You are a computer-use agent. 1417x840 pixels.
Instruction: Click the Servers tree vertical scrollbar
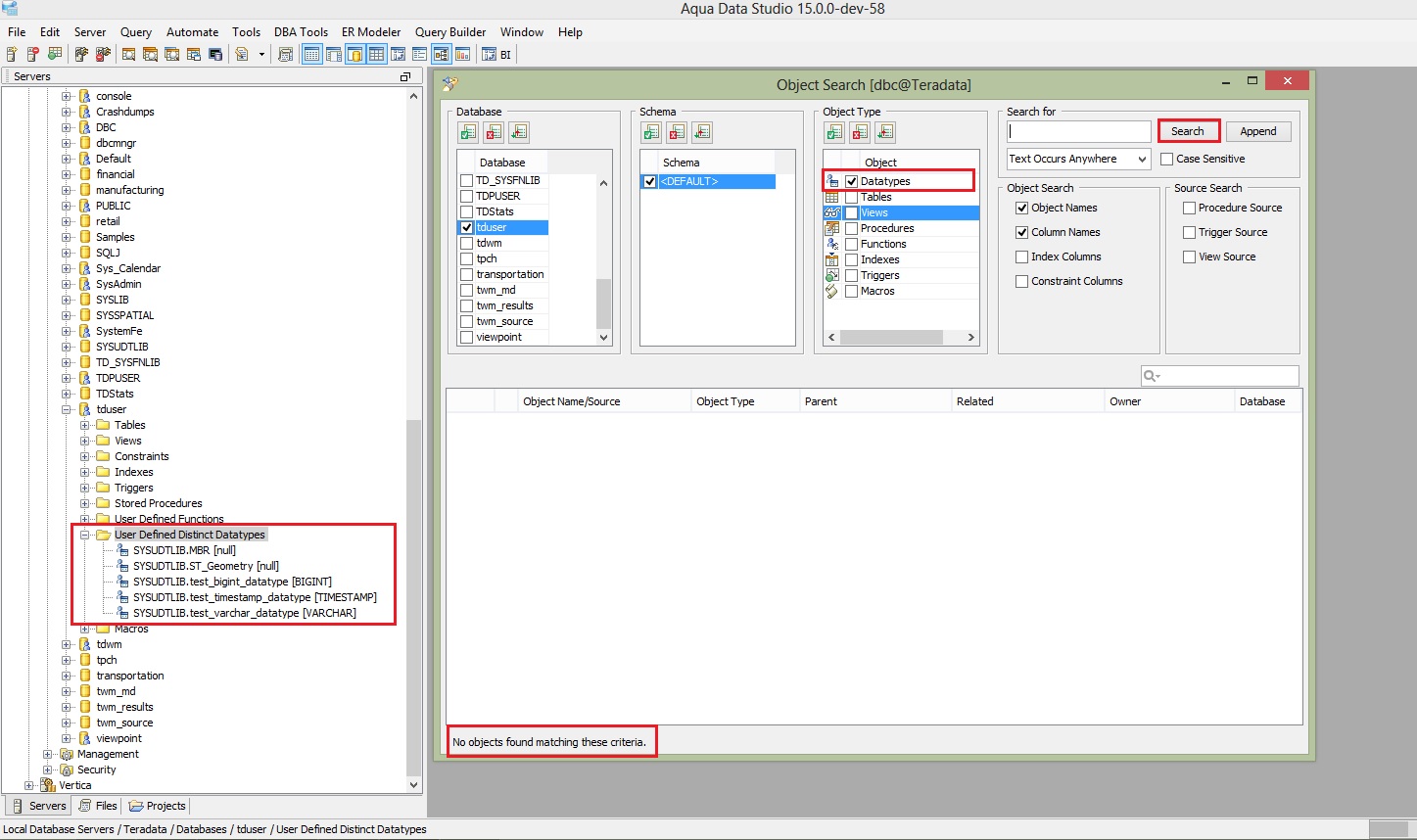[413, 597]
